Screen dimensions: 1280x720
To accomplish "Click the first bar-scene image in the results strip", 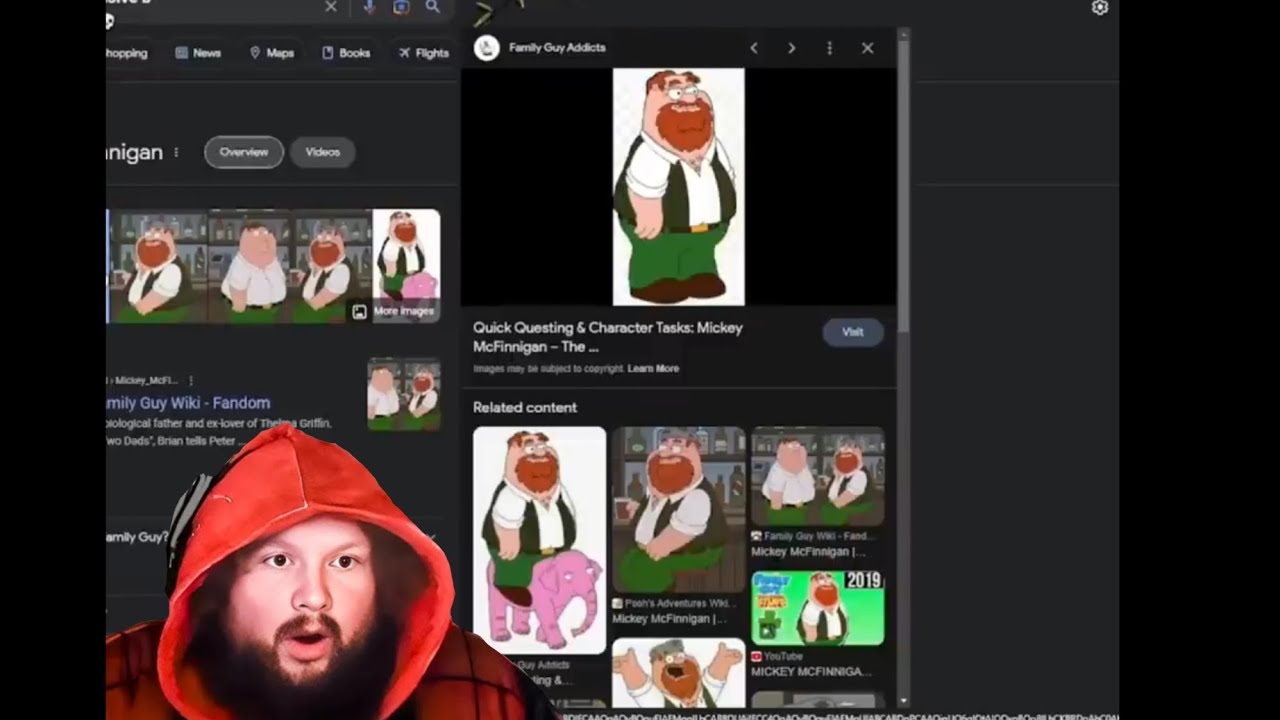I will [157, 266].
